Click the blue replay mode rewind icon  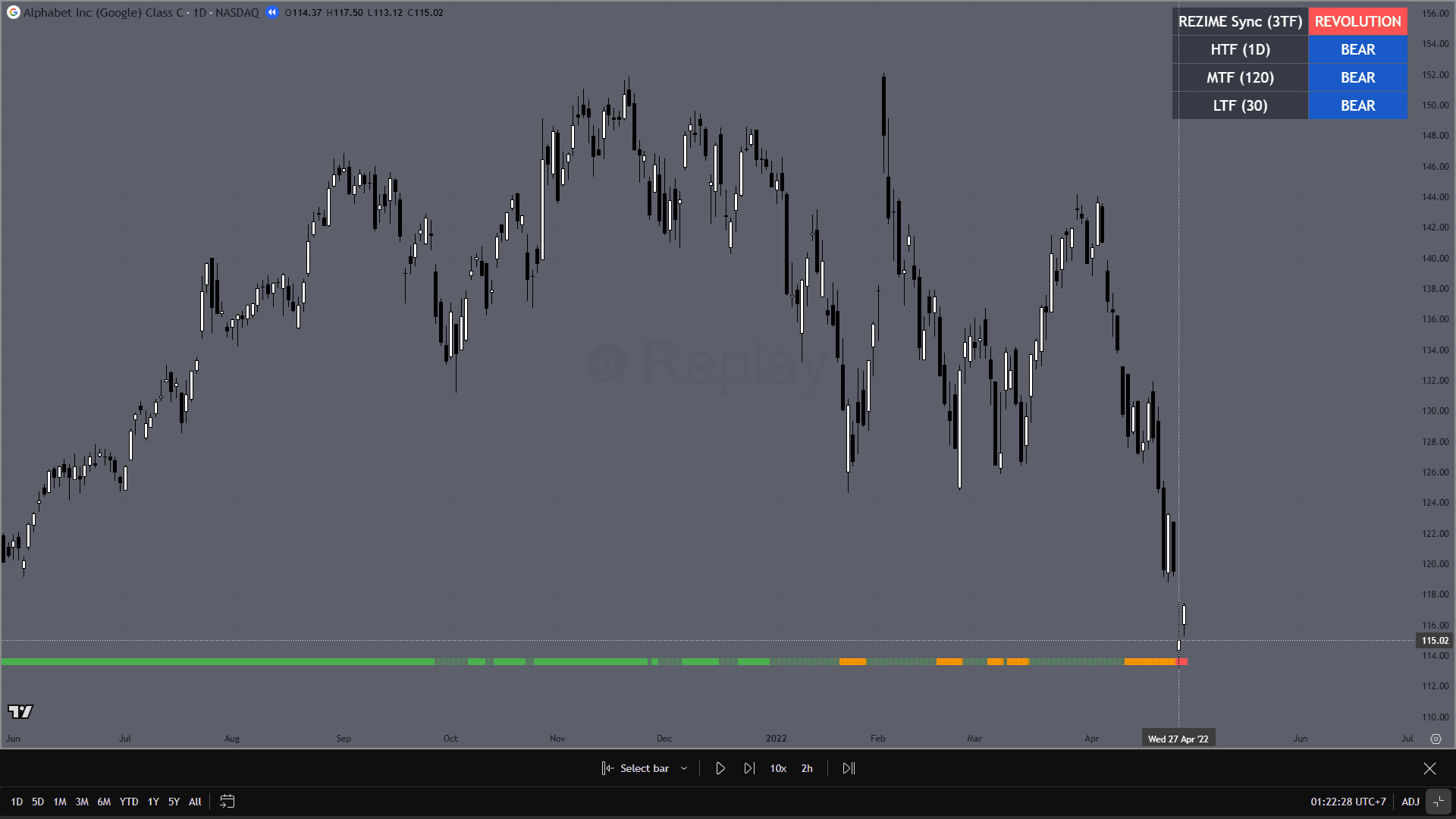[271, 12]
